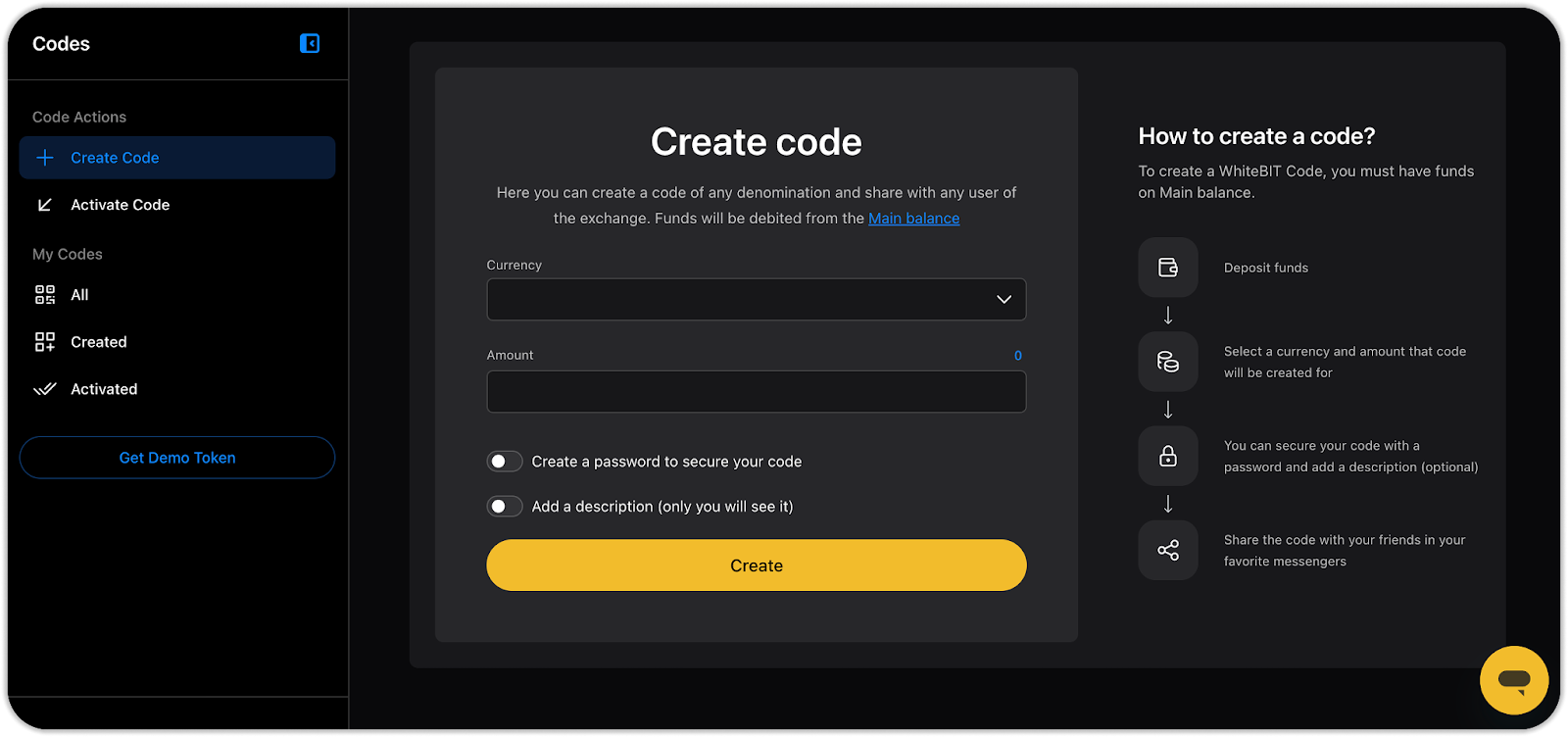Click the share icon in the guide

[x=1168, y=550]
